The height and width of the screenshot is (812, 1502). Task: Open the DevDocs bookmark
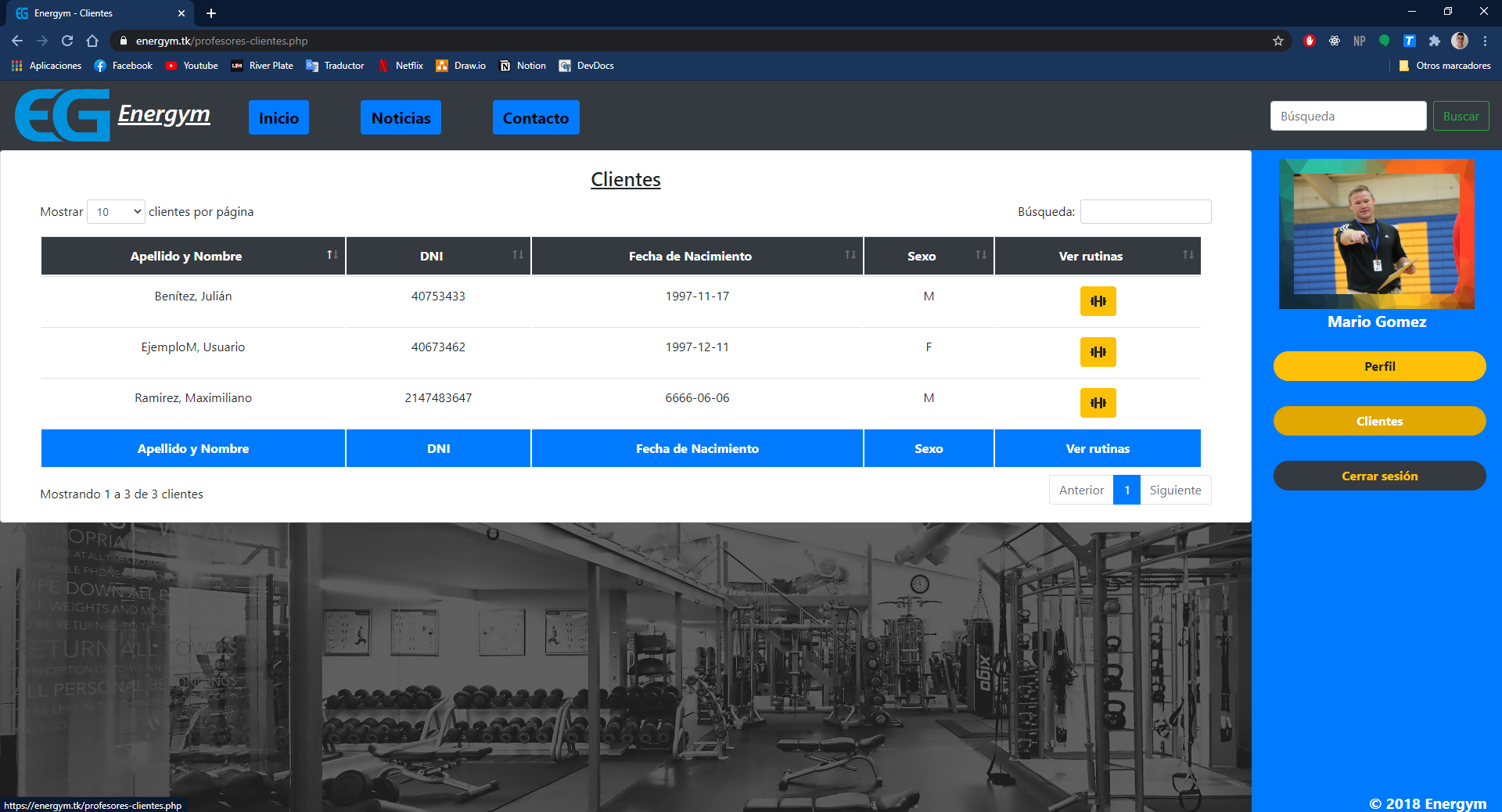tap(587, 66)
